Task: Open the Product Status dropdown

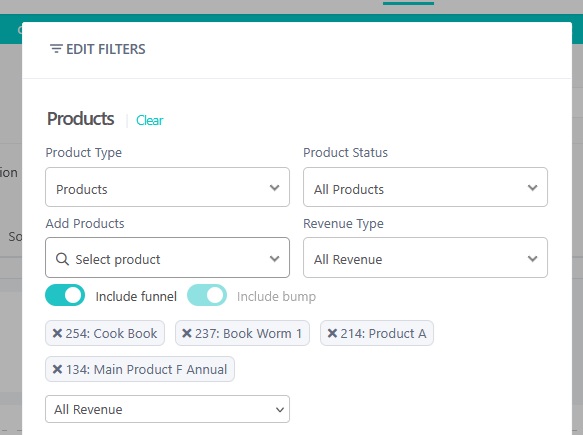Action: (x=425, y=187)
